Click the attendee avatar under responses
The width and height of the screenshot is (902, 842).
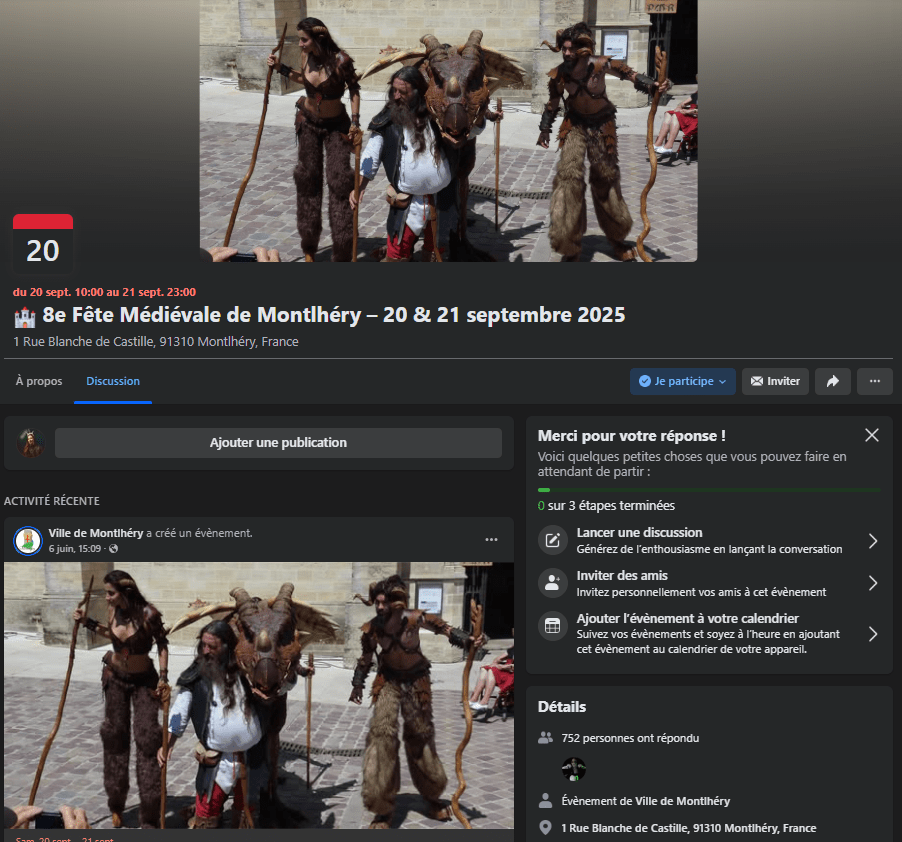pos(574,769)
